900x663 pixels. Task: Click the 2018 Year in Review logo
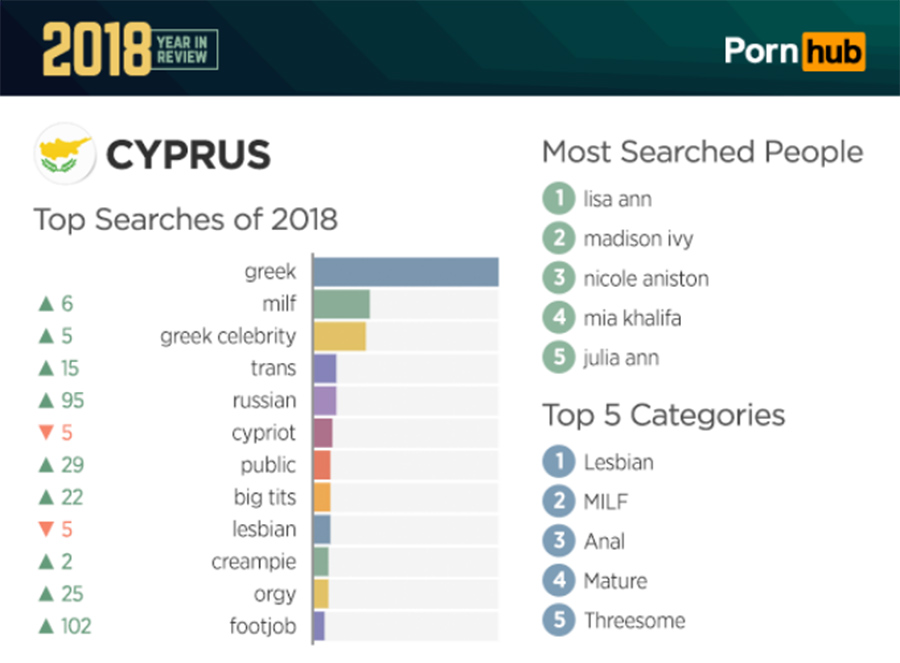(x=130, y=49)
